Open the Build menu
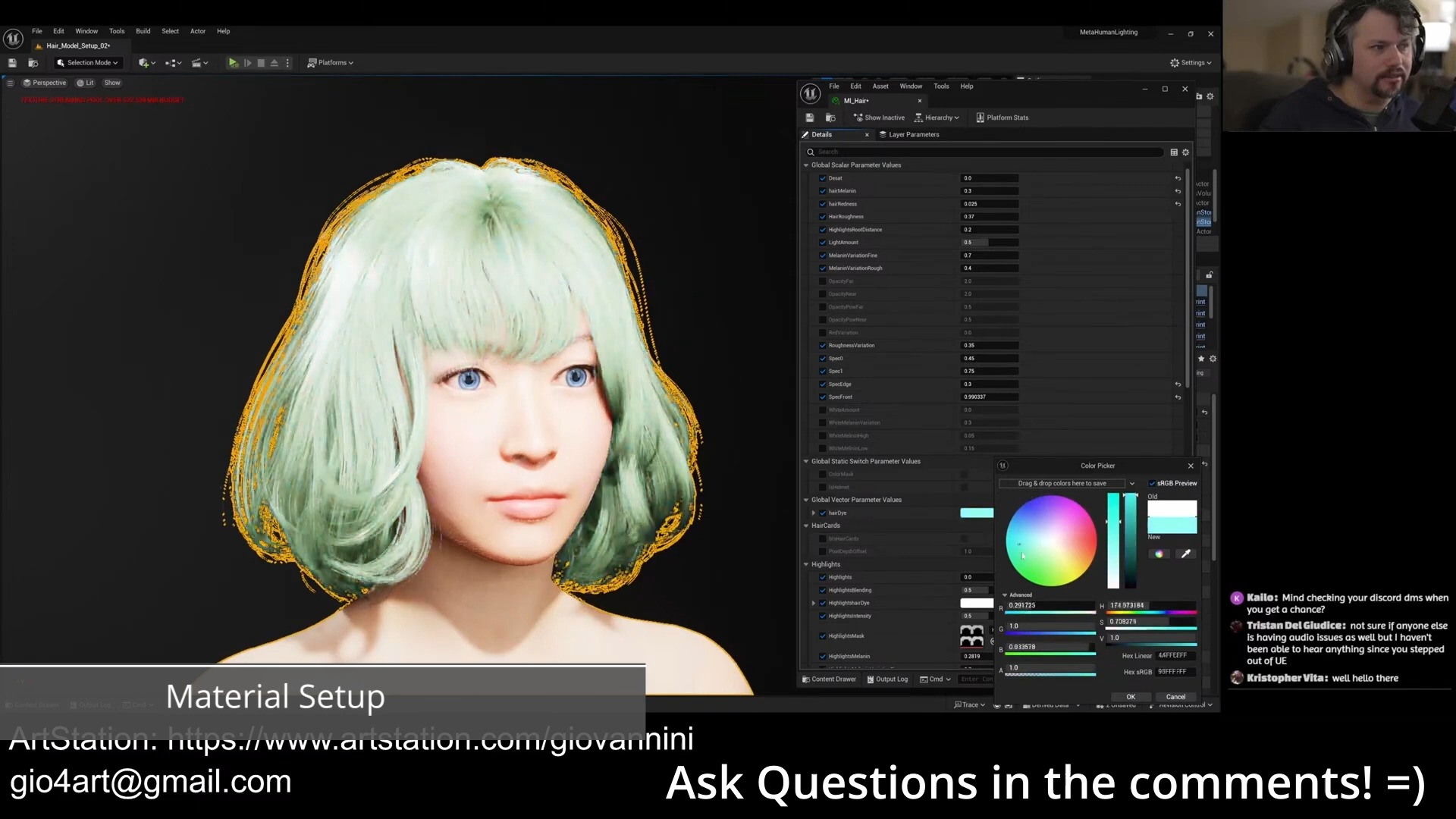 click(143, 31)
